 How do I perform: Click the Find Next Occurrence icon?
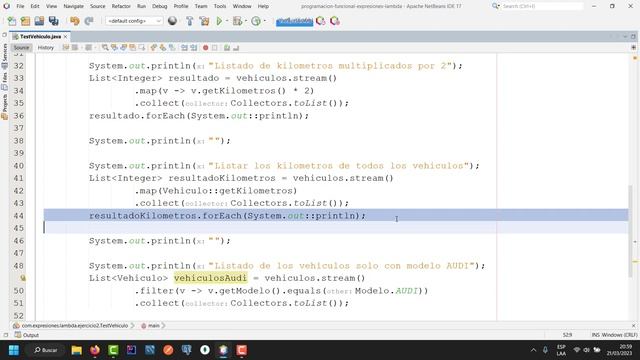pos(124,48)
